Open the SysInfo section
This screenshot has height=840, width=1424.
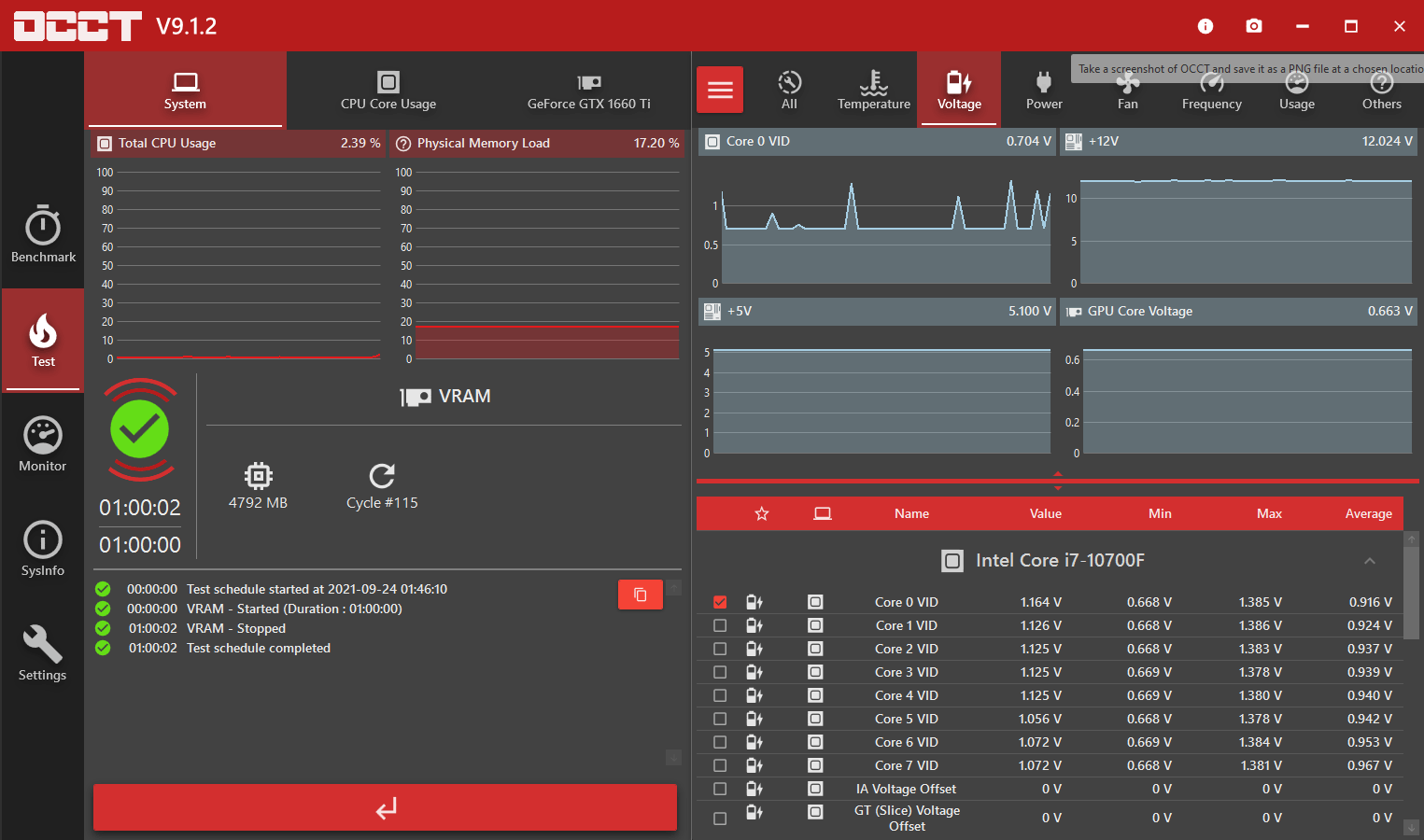[x=43, y=549]
